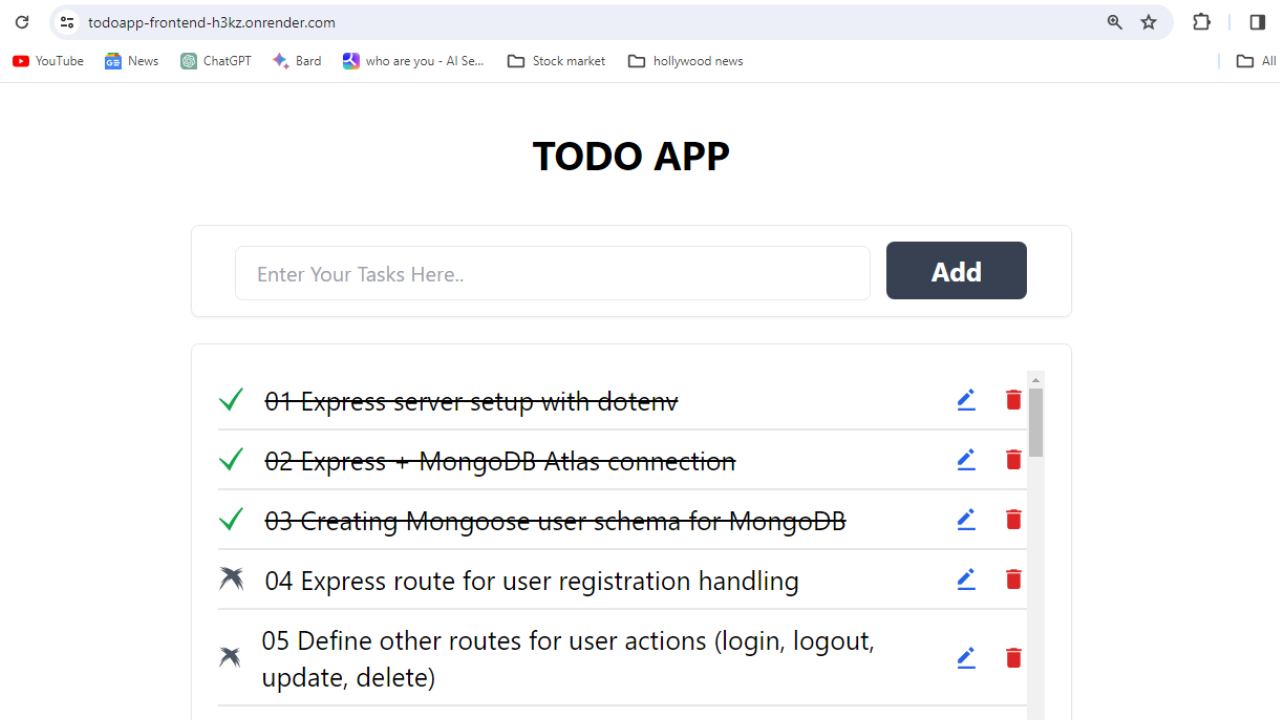
Task: View site information icon in address bar
Action: click(67, 22)
